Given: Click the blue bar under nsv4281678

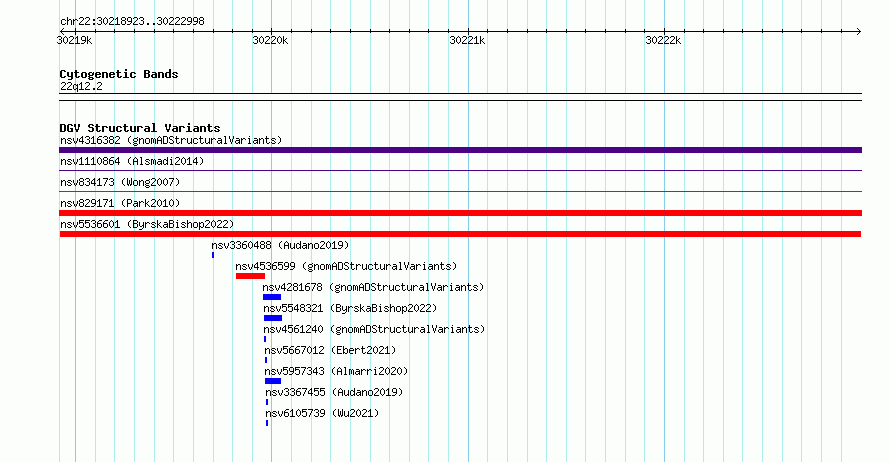Looking at the screenshot, I should click(272, 297).
